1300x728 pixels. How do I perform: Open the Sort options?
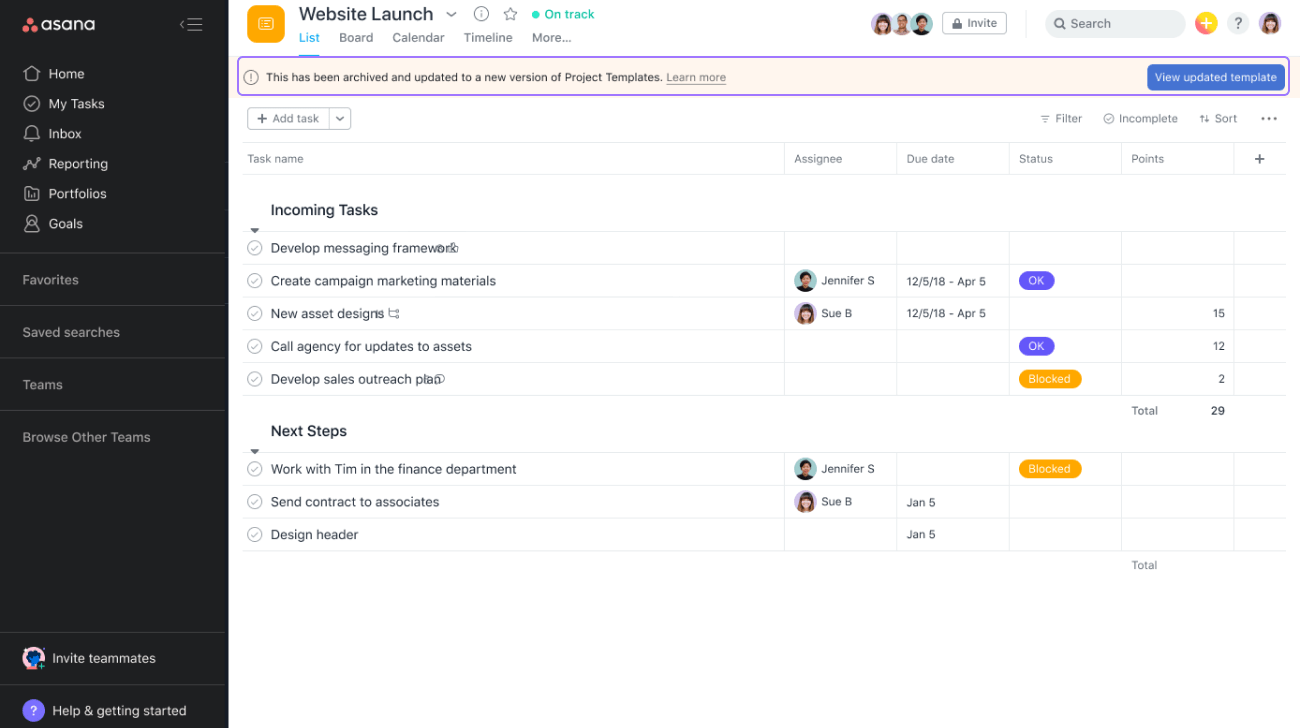pyautogui.click(x=1218, y=118)
